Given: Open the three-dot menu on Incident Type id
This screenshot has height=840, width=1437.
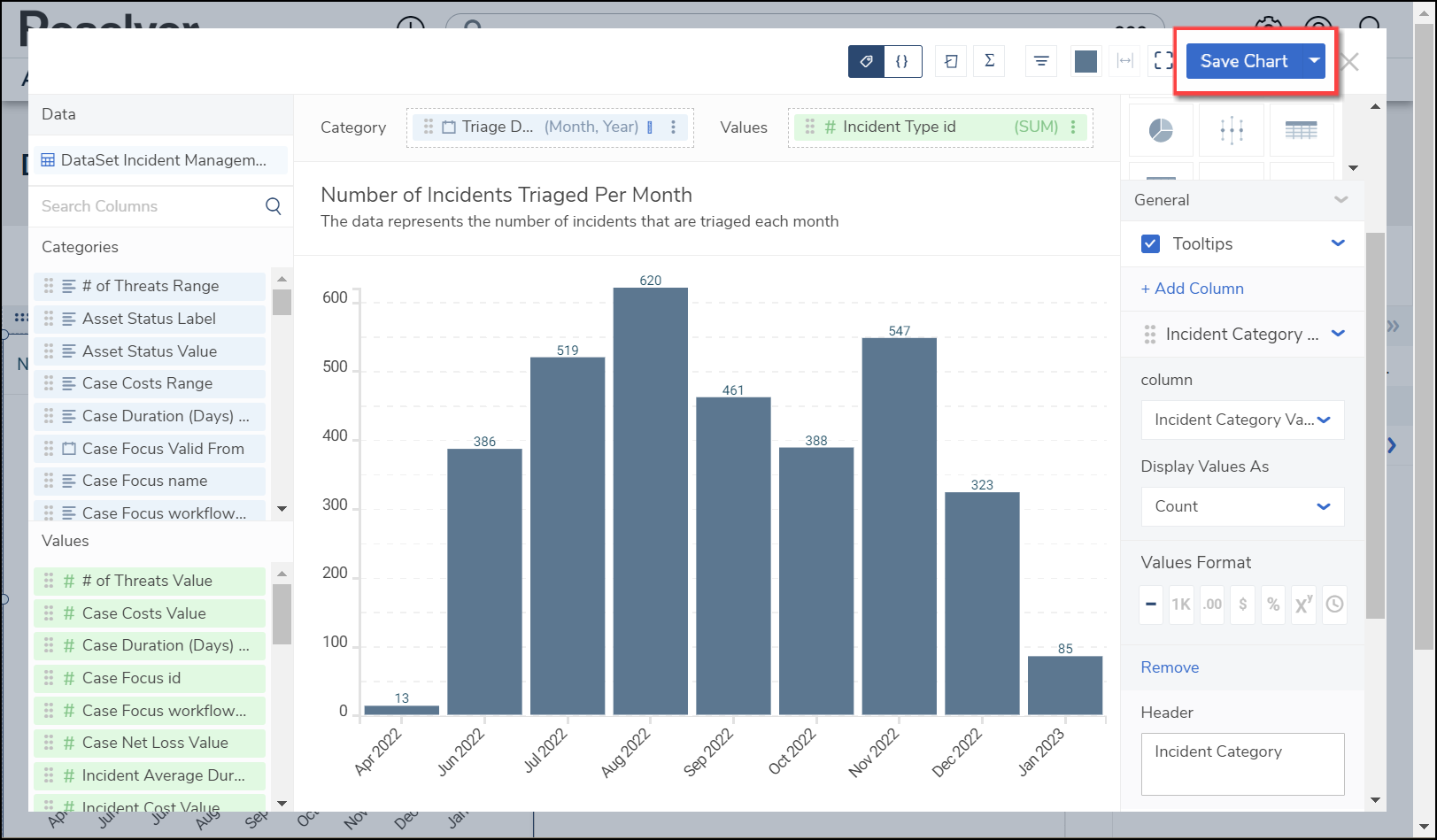Looking at the screenshot, I should (x=1073, y=127).
